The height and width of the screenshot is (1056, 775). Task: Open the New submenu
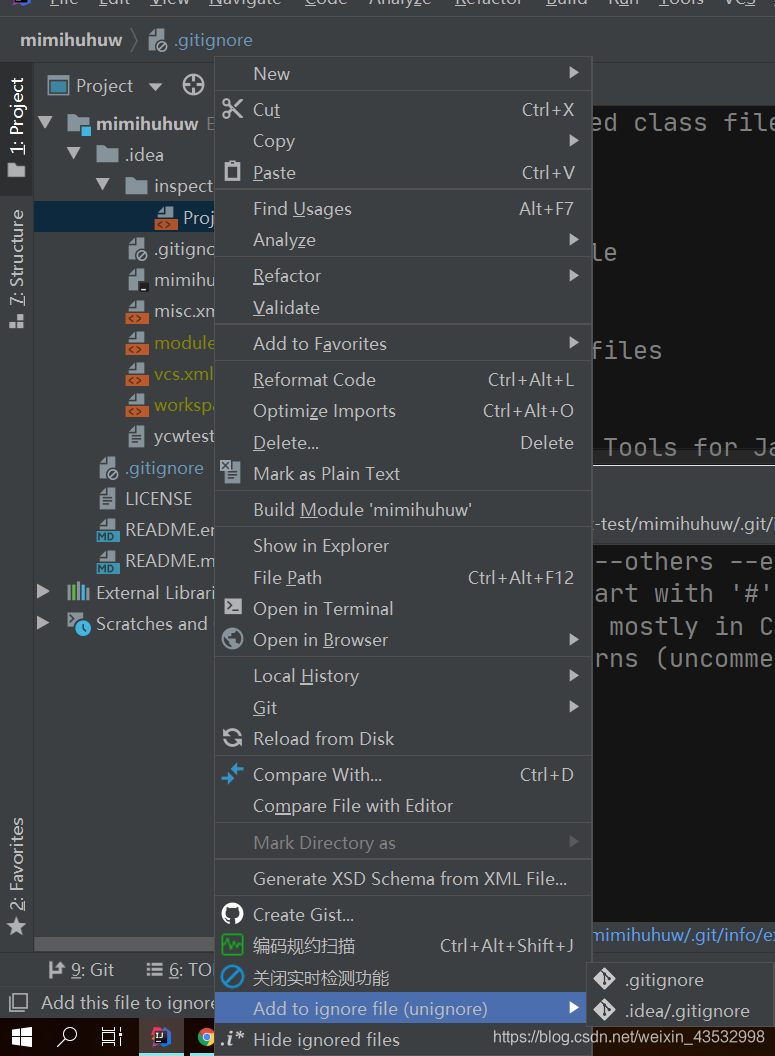403,73
